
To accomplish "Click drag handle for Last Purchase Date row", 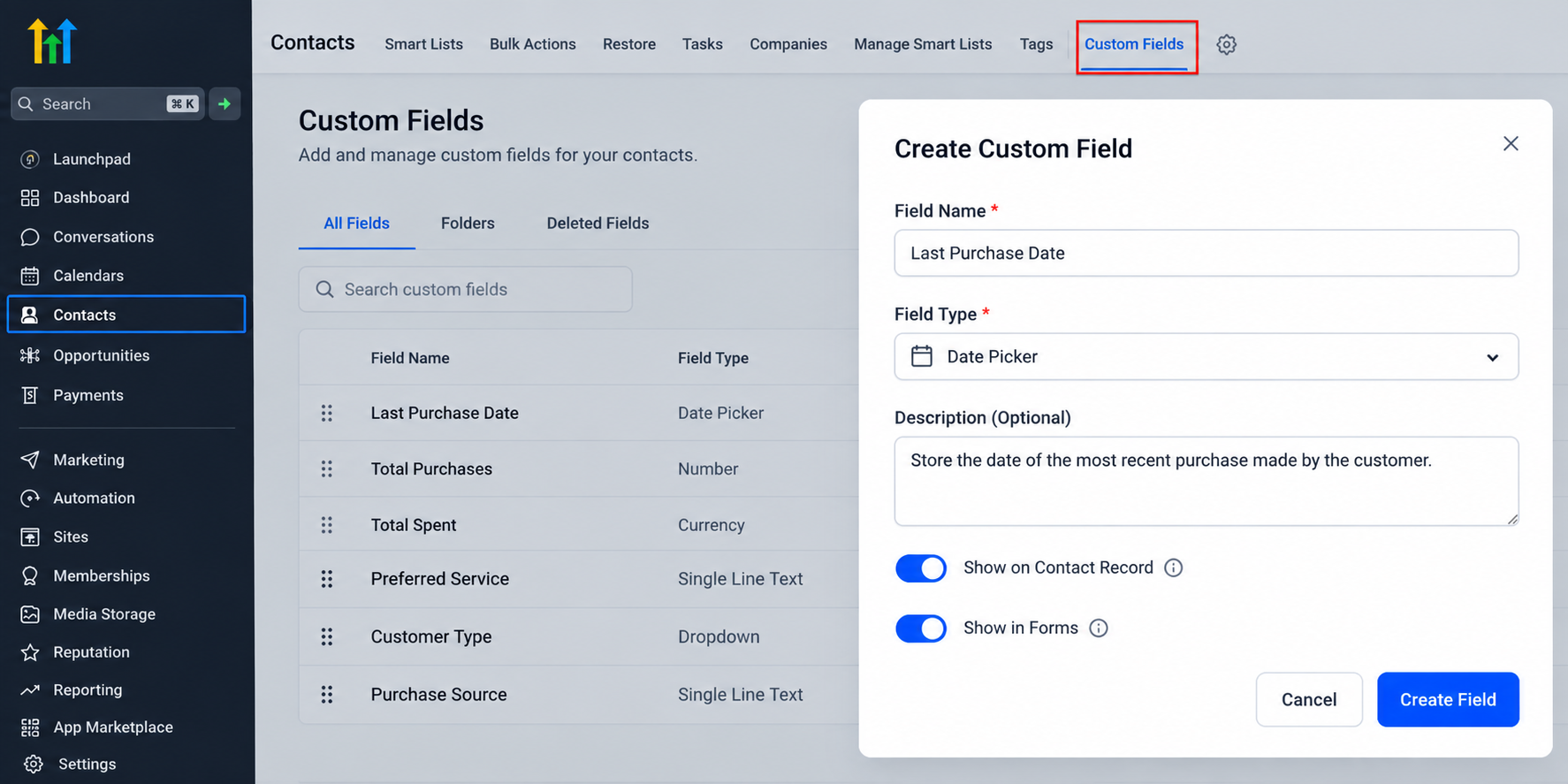I will click(327, 413).
